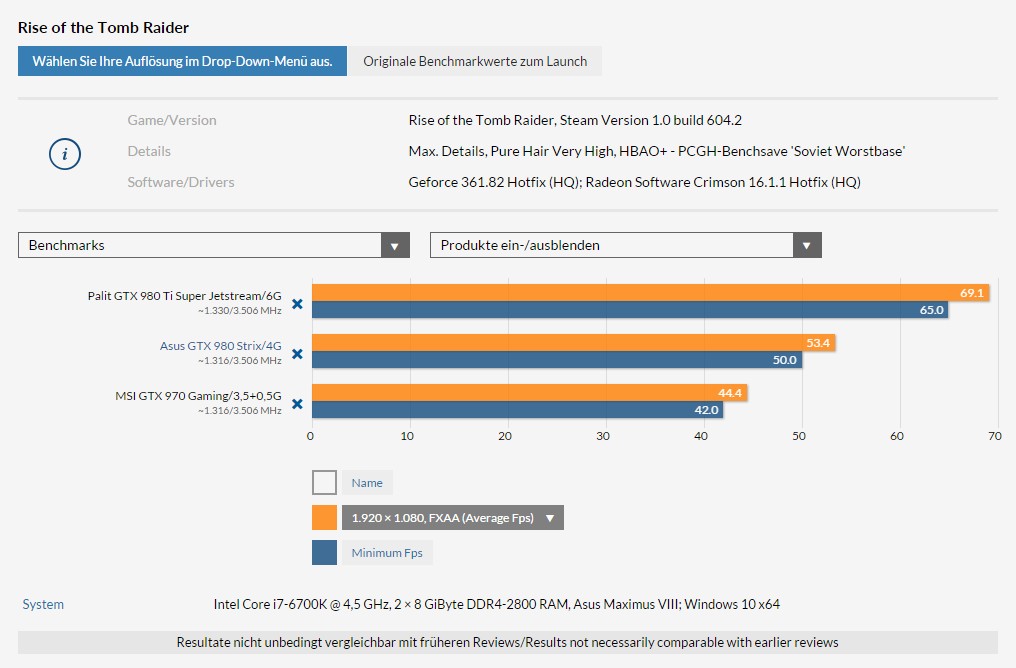Remove MSI GTX 970 Gaming row with X

coord(297,404)
